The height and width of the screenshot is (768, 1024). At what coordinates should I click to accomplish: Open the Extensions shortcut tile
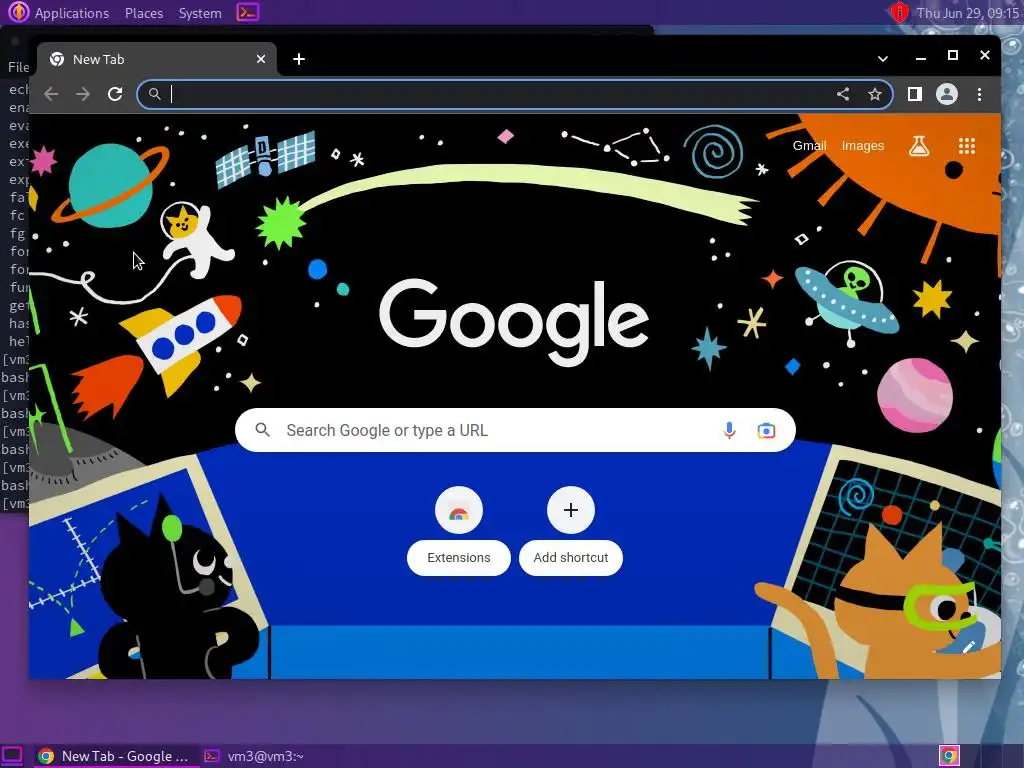pyautogui.click(x=459, y=510)
